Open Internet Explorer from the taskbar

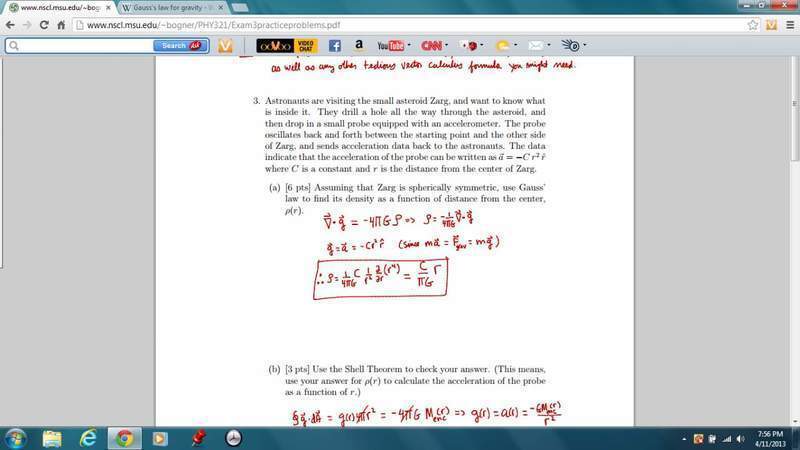(88, 438)
